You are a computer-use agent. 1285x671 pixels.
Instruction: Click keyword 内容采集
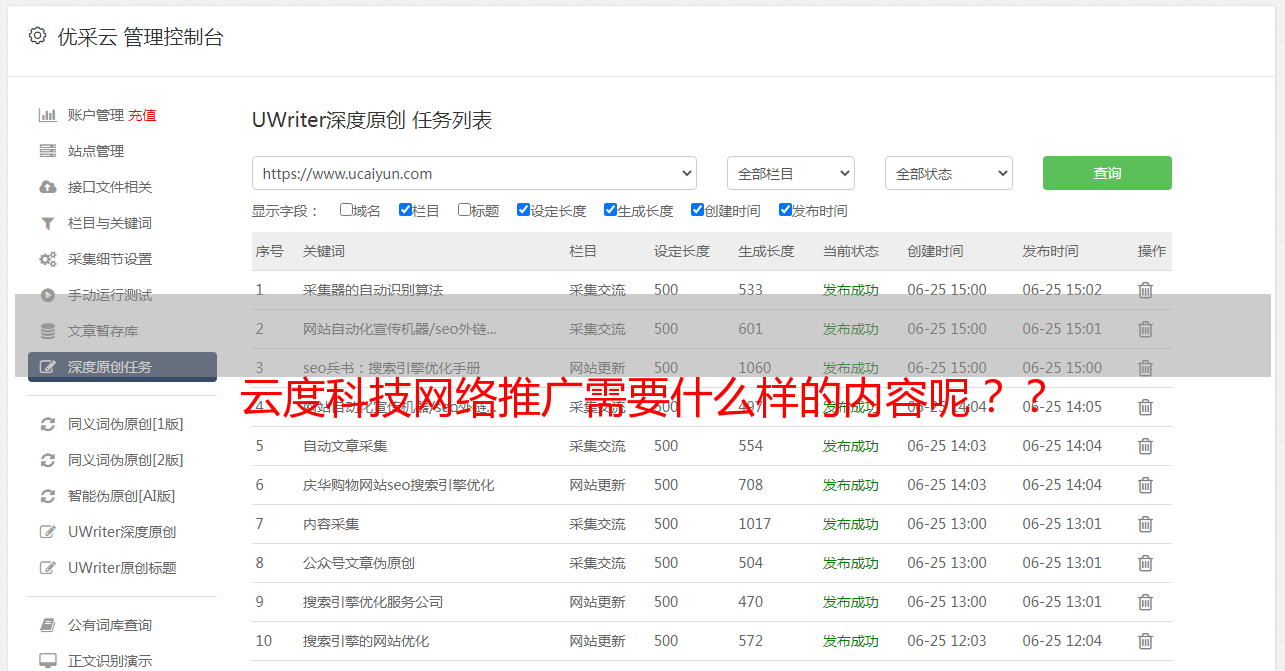pos(331,524)
